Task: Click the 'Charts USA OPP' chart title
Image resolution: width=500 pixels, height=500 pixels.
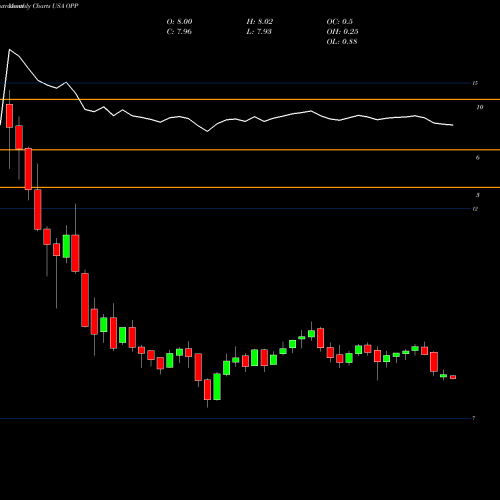Action: click(x=56, y=6)
